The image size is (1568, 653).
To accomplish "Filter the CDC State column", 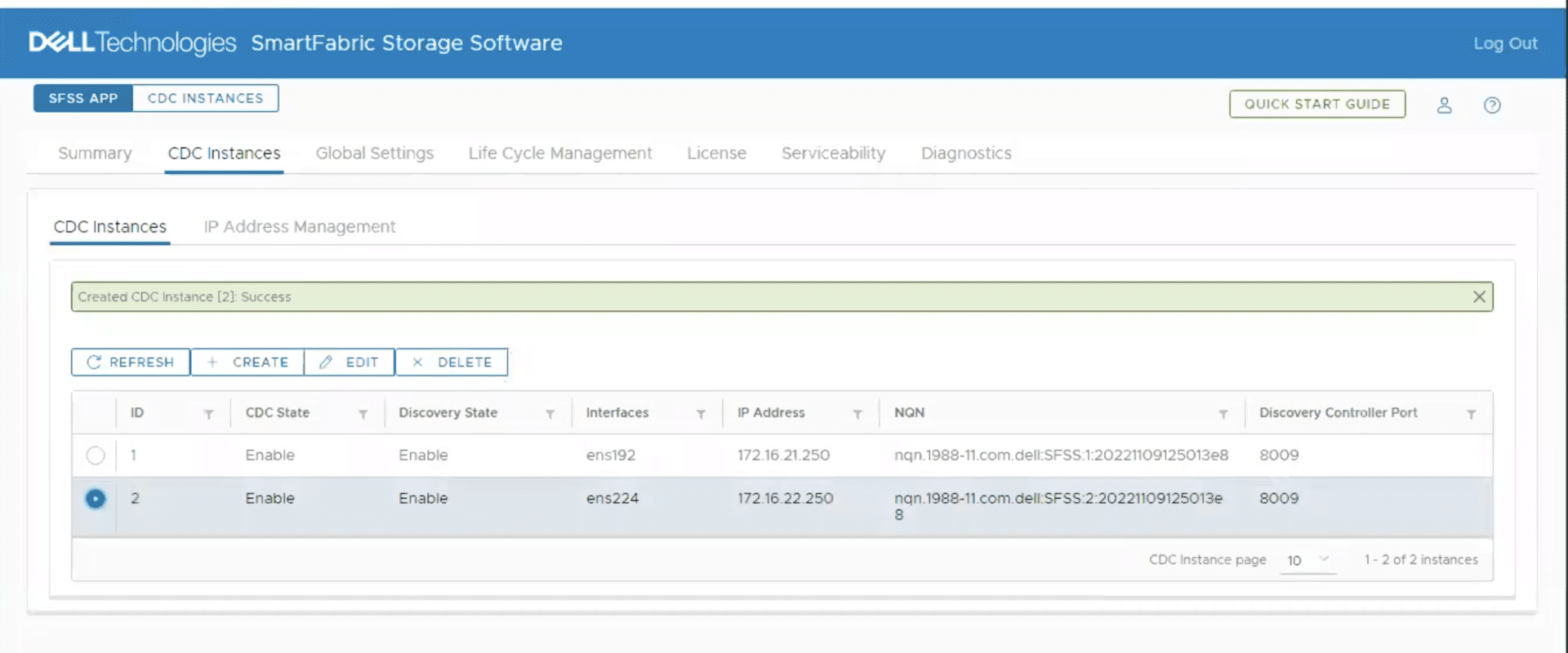I will coord(363,415).
